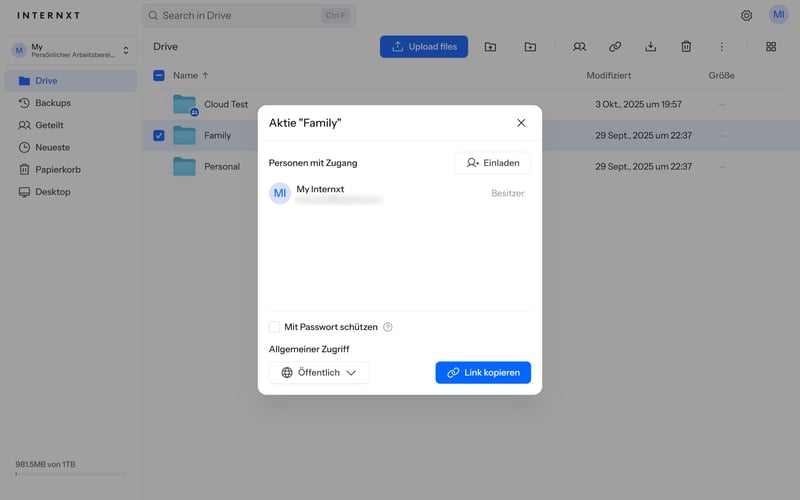Open Papierkorb in the sidebar
Screen dimensions: 800x500
tap(71, 169)
